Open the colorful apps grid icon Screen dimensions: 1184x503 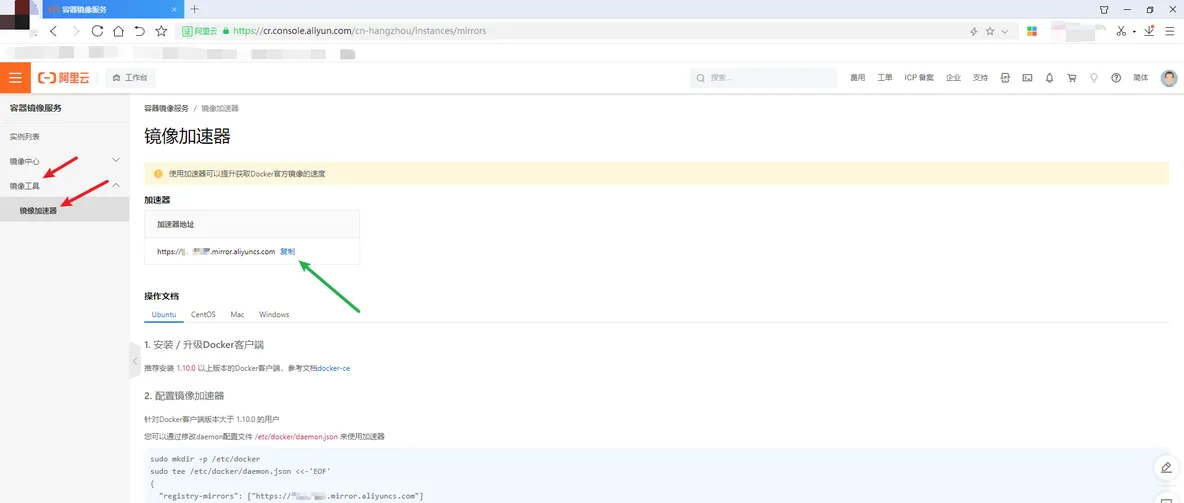[1031, 31]
